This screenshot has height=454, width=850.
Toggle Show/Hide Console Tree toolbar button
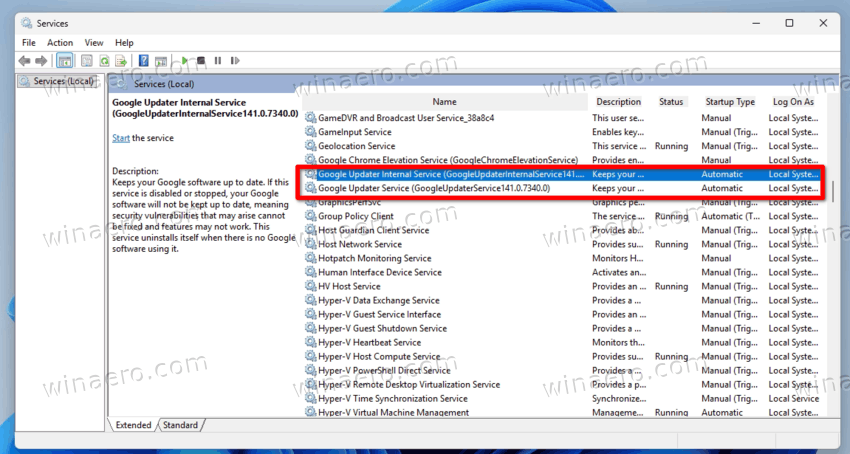coord(65,61)
